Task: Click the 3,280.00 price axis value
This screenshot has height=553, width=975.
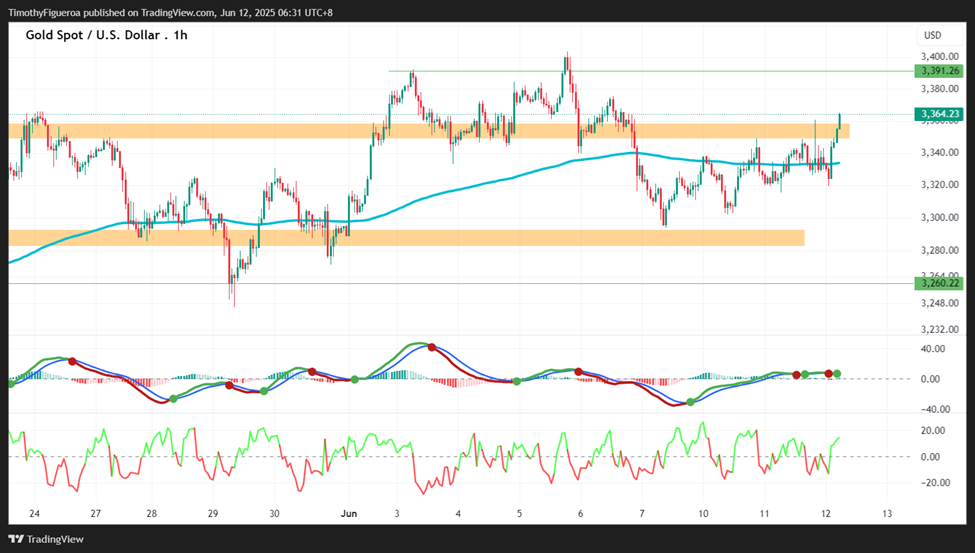Action: 940,250
